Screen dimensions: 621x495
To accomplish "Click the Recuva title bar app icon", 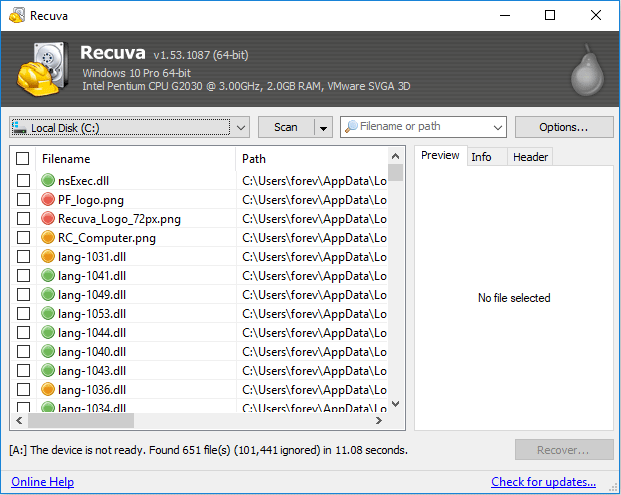I will click(x=17, y=15).
